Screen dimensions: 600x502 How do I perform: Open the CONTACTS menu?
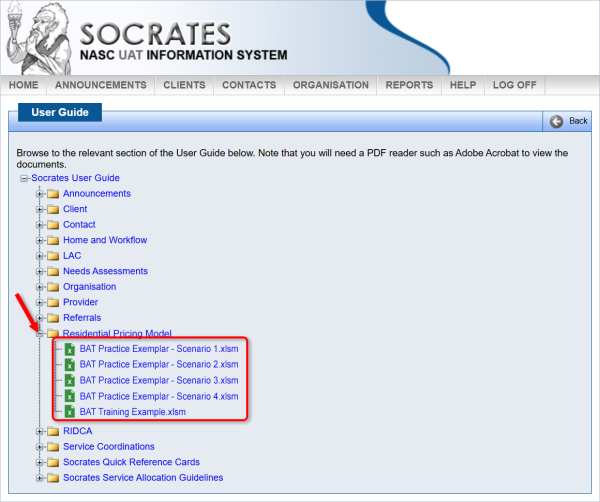(x=249, y=85)
